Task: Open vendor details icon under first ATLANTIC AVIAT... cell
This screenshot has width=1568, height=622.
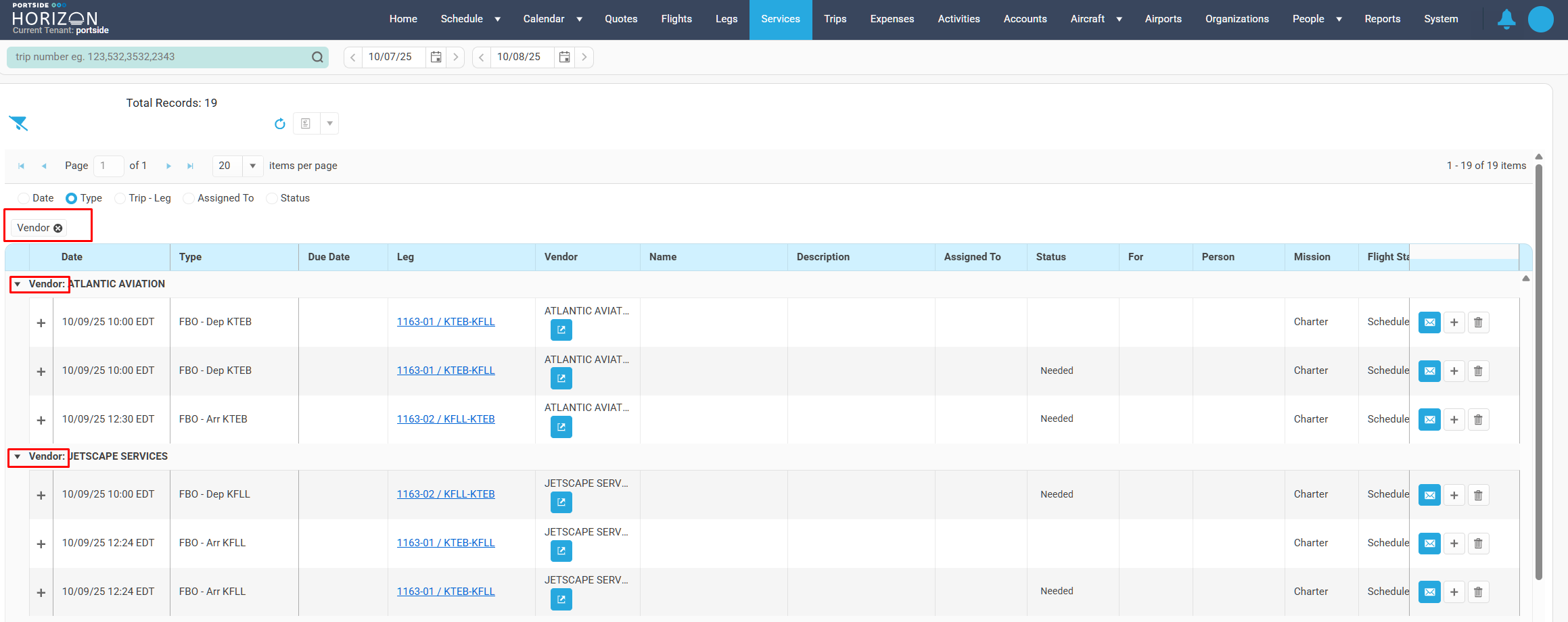Action: tap(561, 330)
